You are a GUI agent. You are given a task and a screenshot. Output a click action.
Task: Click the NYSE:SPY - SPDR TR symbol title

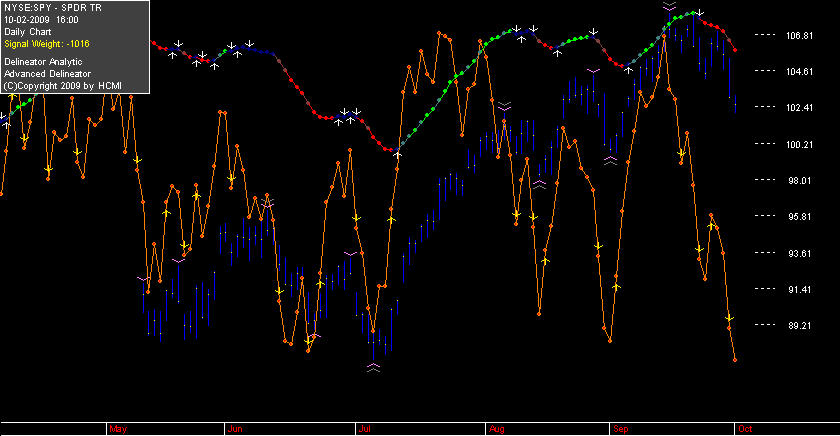click(53, 8)
